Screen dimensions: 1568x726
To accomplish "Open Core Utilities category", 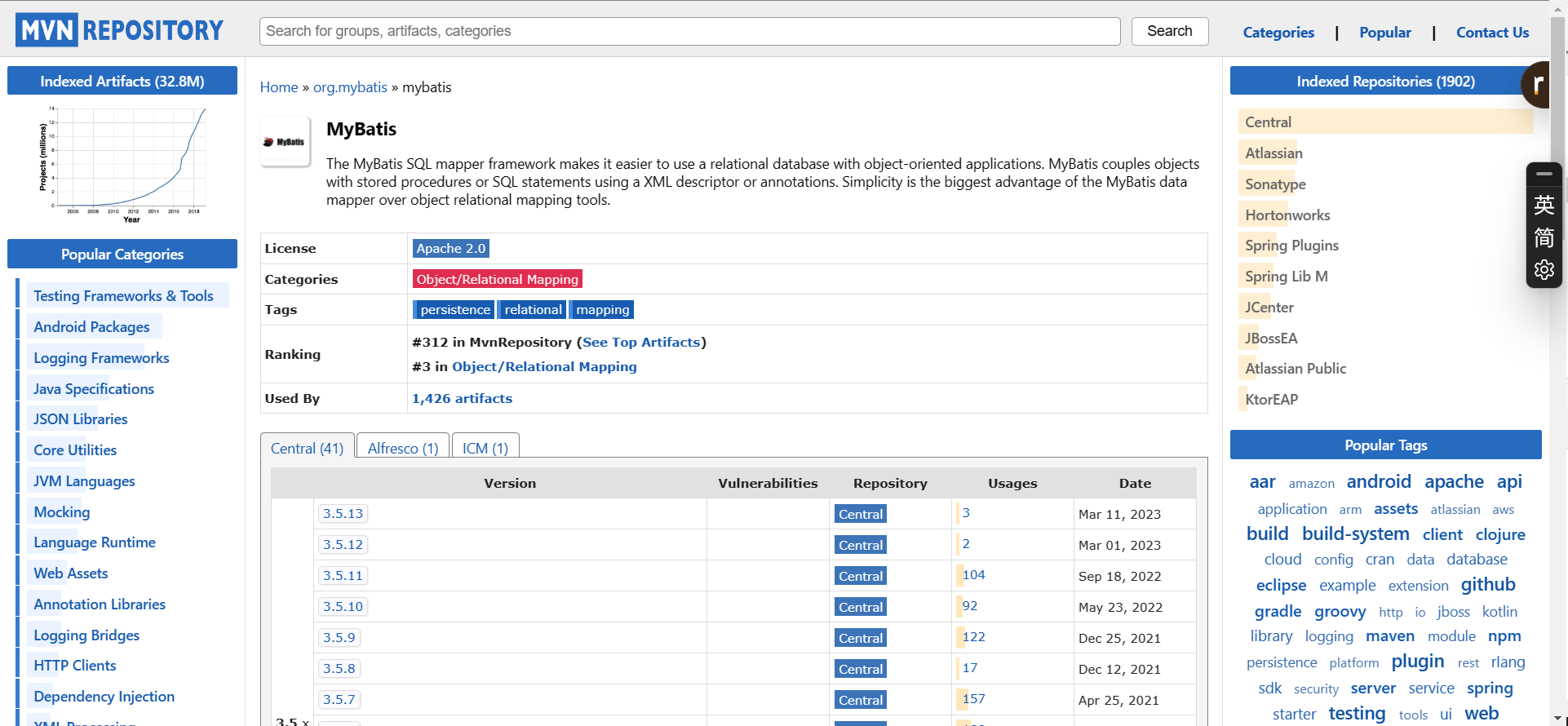I will point(75,450).
